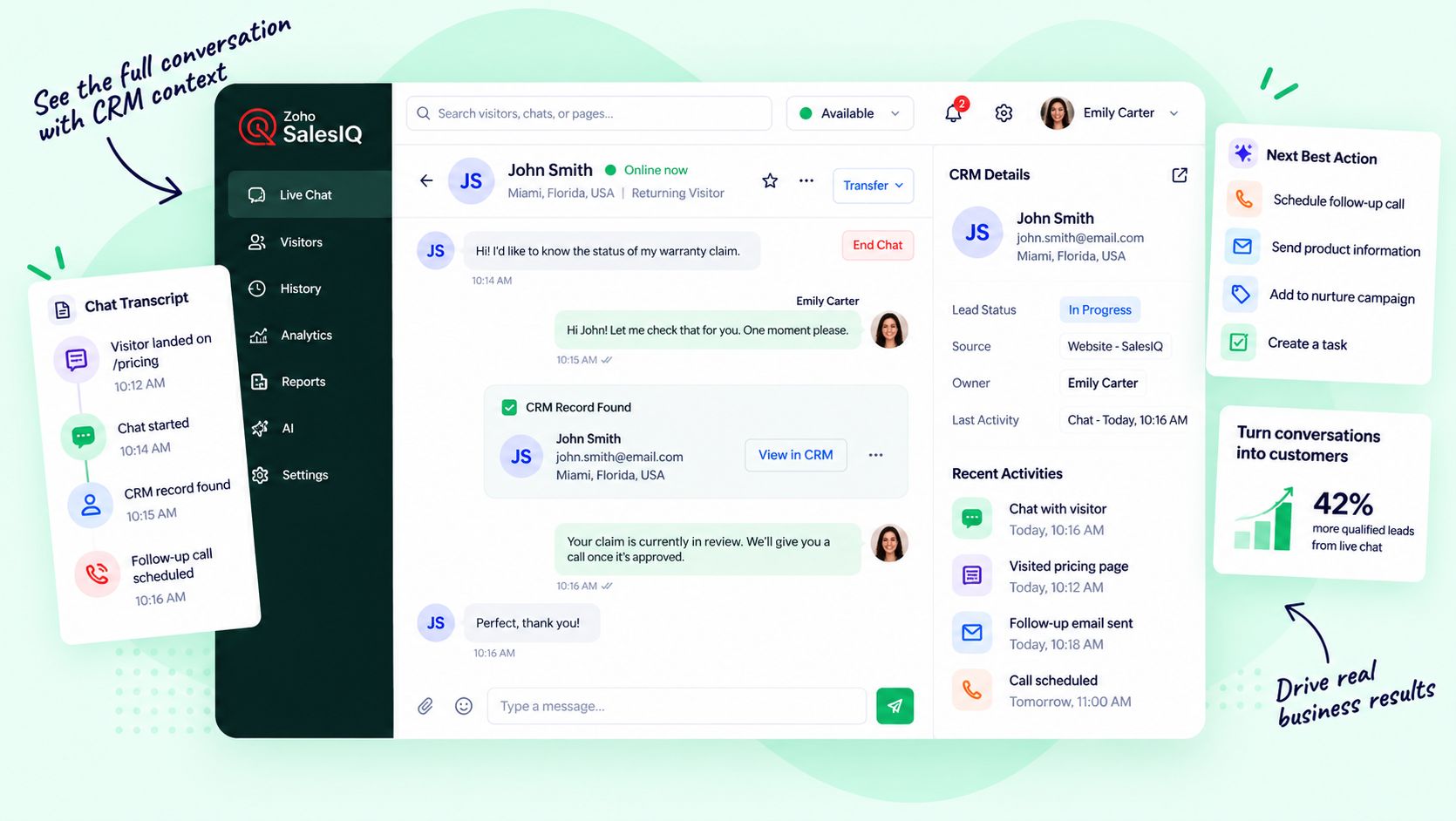
Task: Click the Search visitors, chats, or pages field
Action: 589,113
